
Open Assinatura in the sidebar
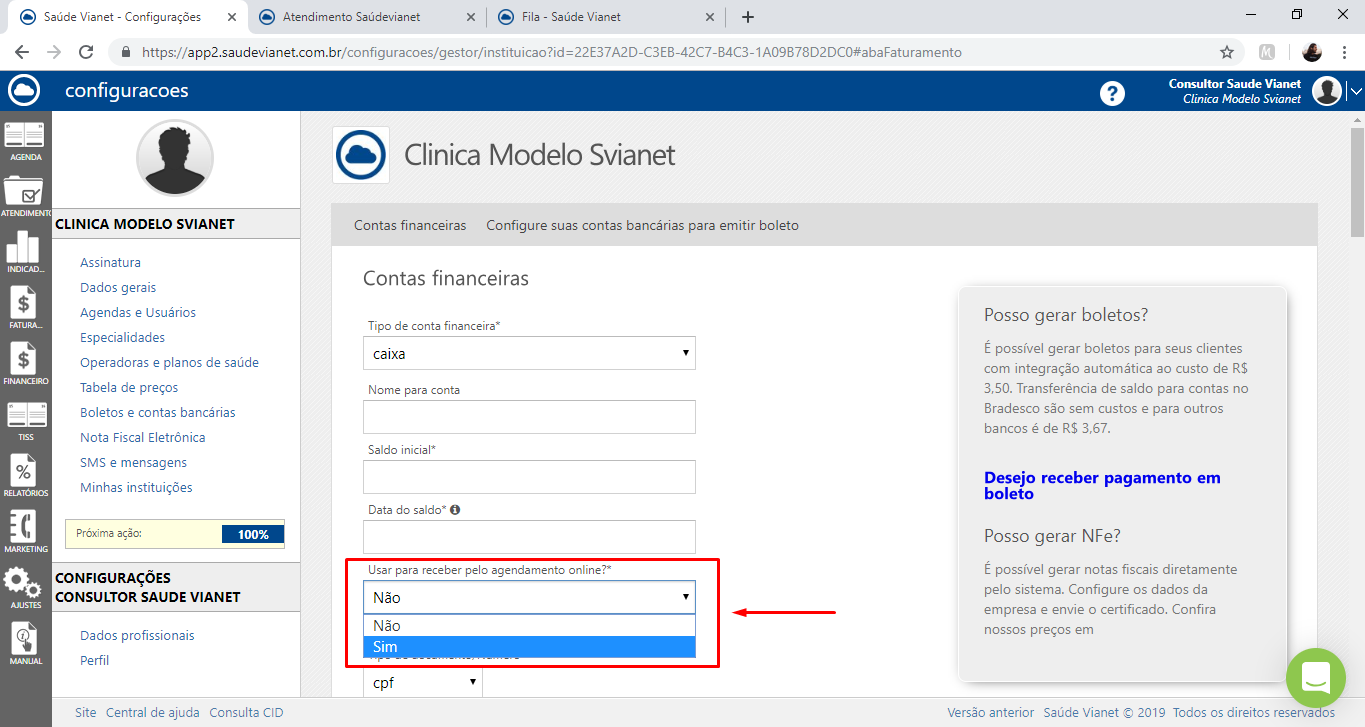click(x=110, y=262)
